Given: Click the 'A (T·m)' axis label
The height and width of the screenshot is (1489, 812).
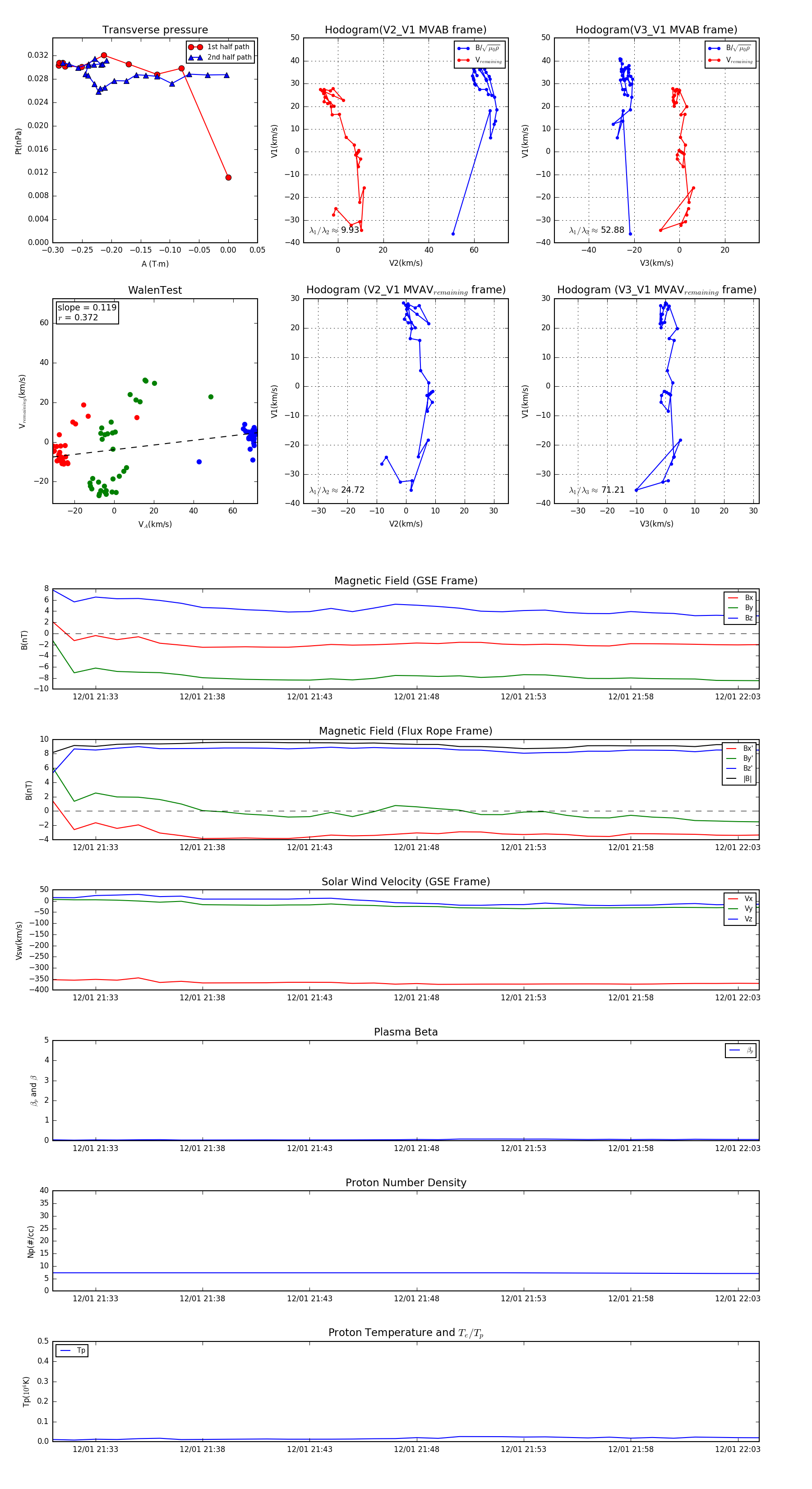Looking at the screenshot, I should pyautogui.click(x=155, y=264).
